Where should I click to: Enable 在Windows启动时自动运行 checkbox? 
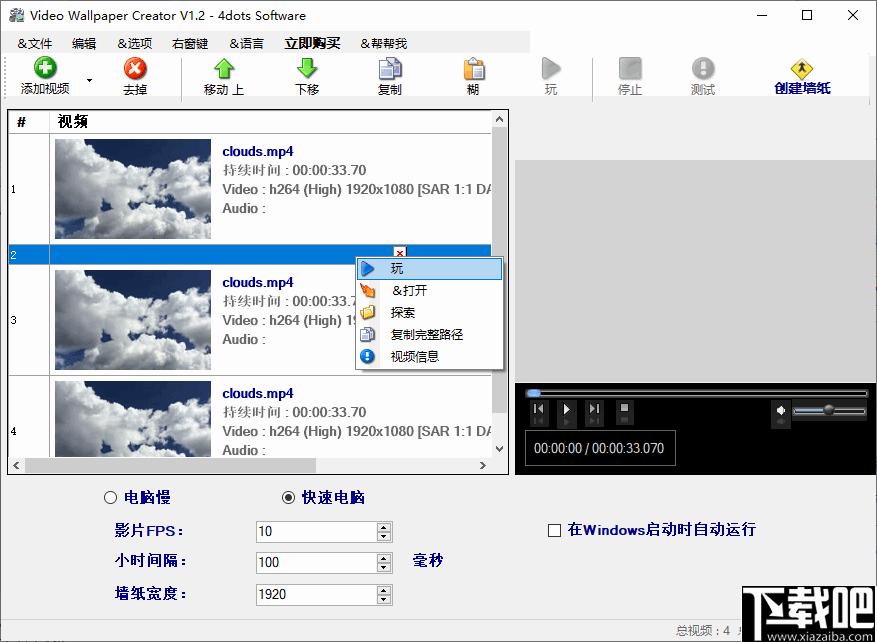click(554, 531)
